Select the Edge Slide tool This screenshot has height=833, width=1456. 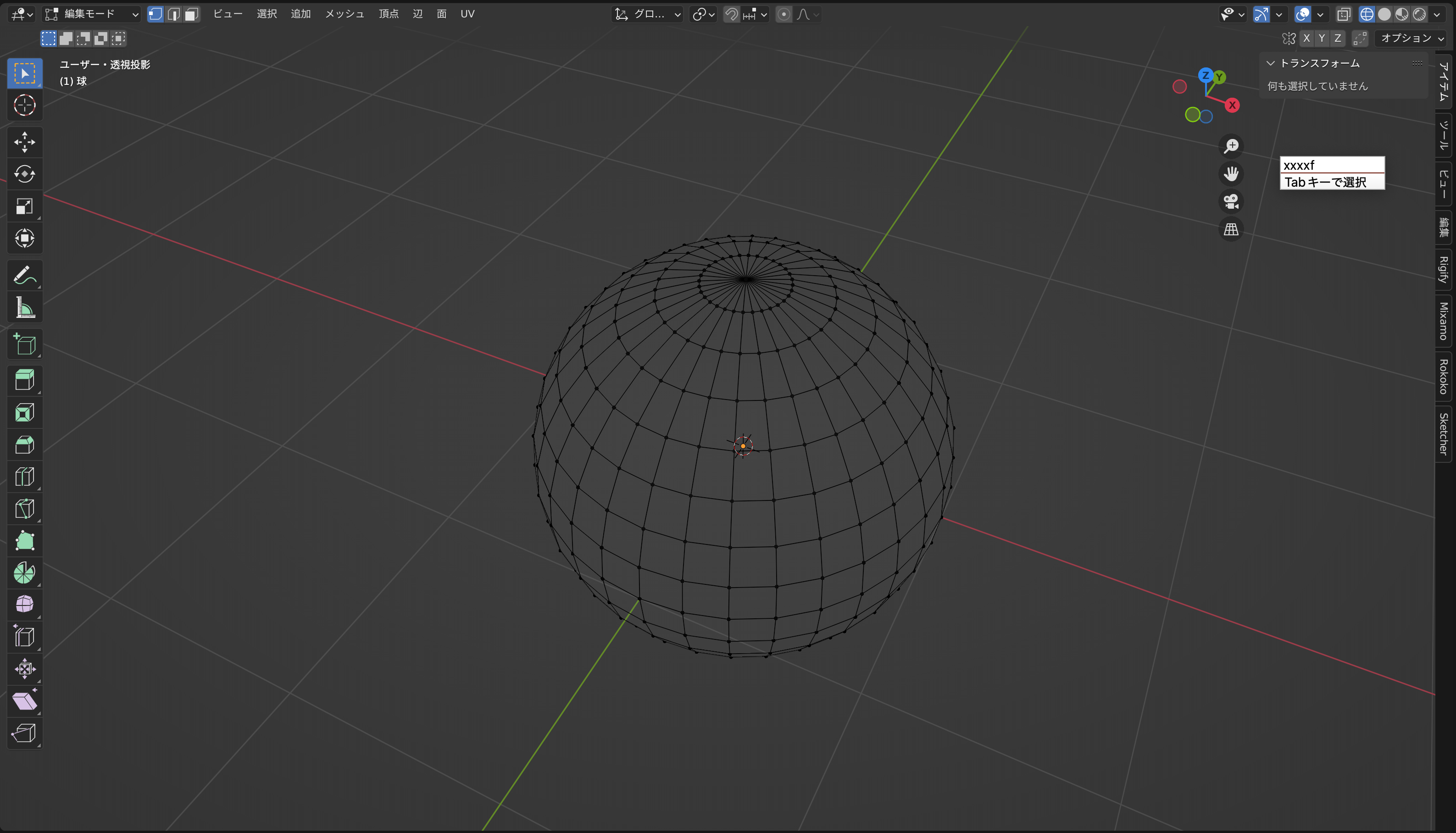point(25,637)
